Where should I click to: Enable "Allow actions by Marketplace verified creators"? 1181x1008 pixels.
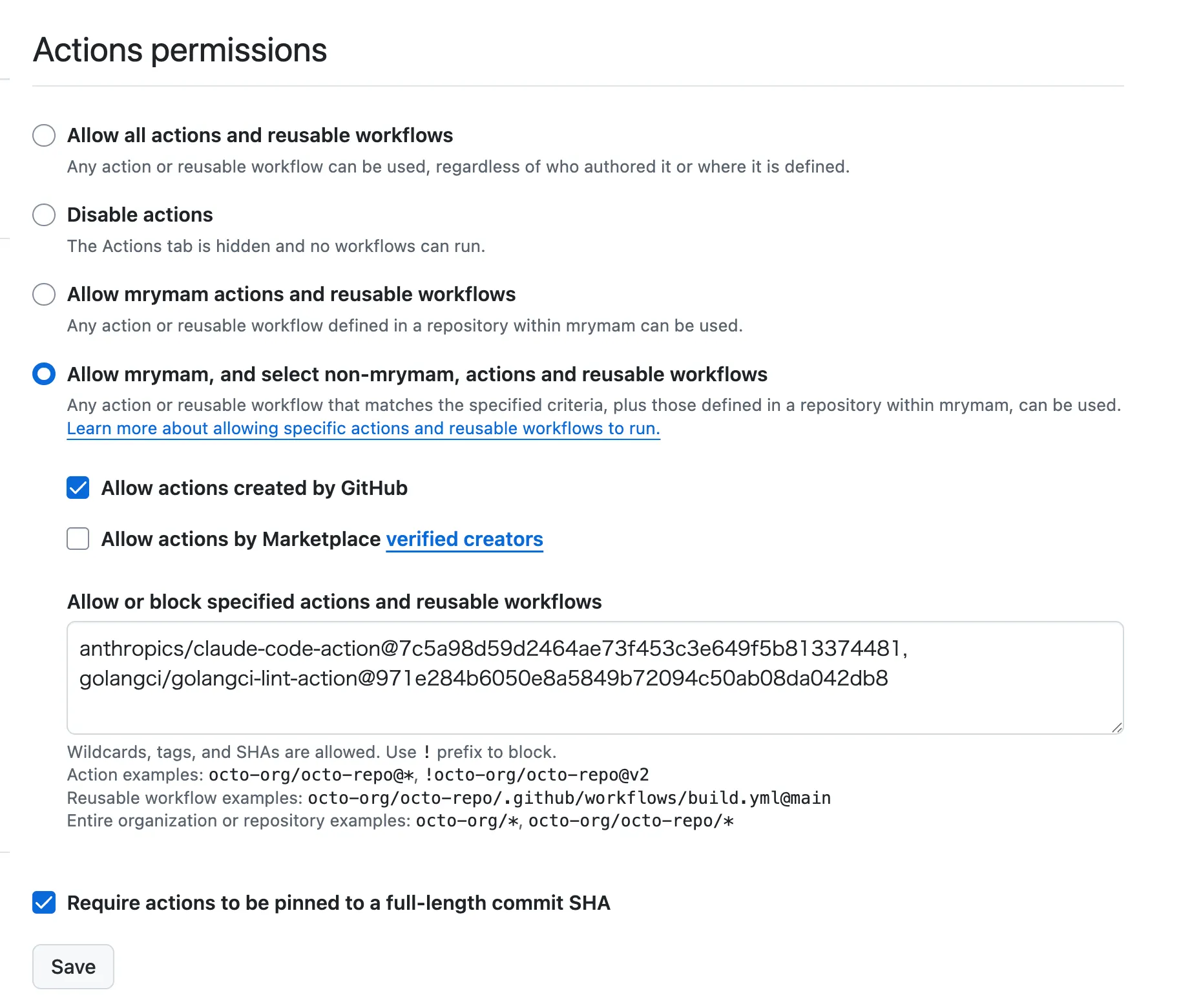[78, 539]
